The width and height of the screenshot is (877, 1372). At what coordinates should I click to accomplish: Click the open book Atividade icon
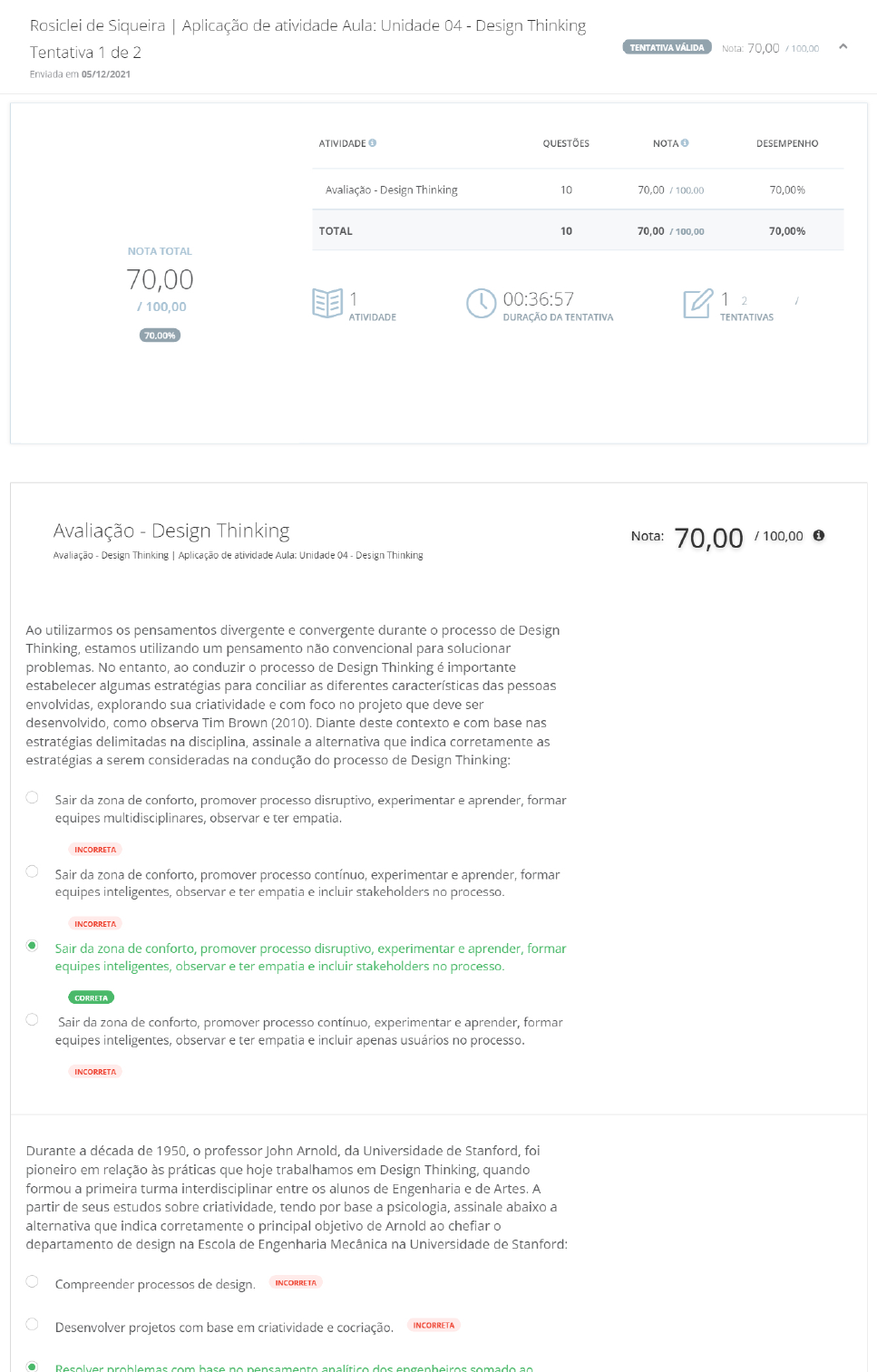coord(326,303)
